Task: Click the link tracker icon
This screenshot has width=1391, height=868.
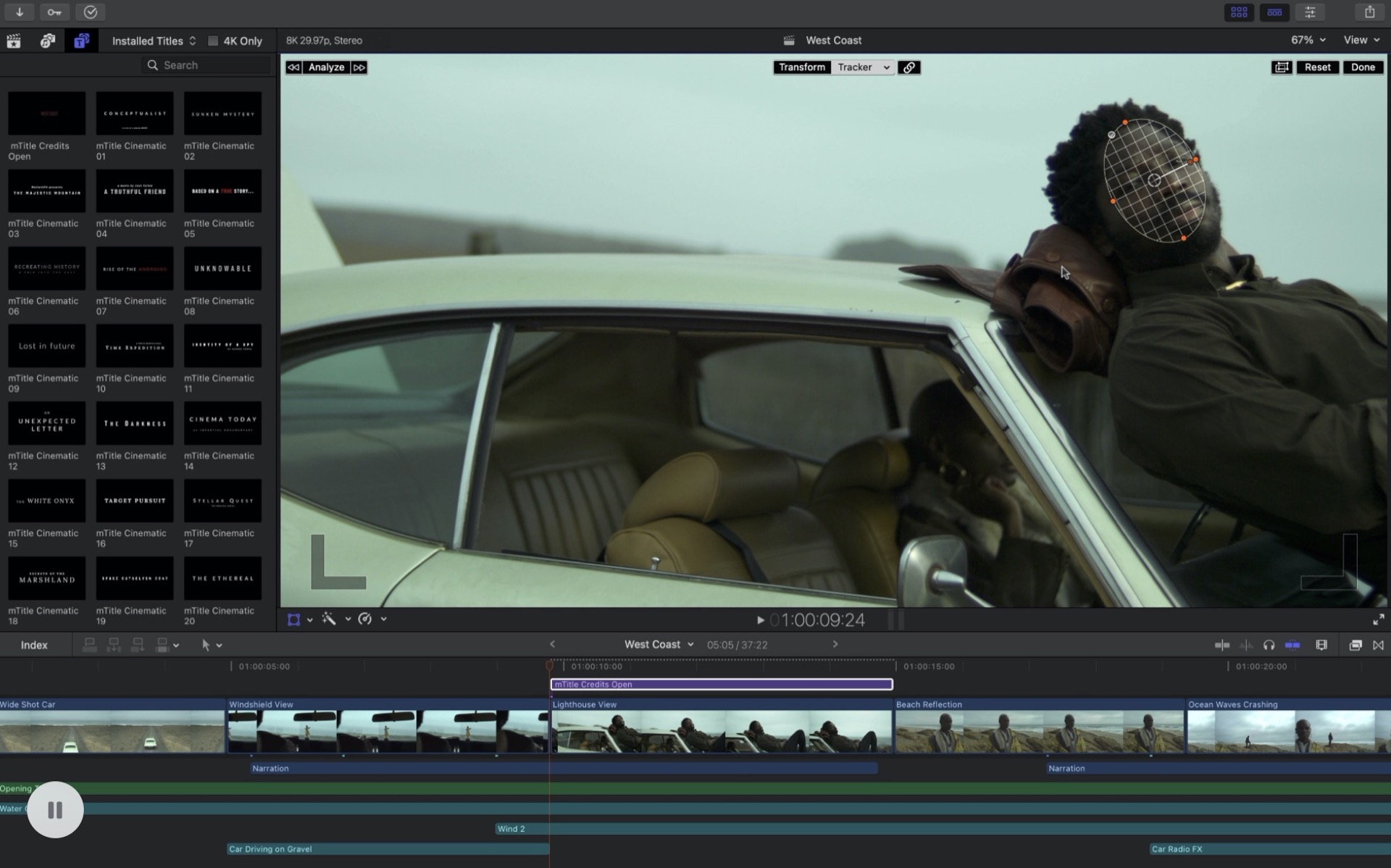Action: (x=908, y=67)
